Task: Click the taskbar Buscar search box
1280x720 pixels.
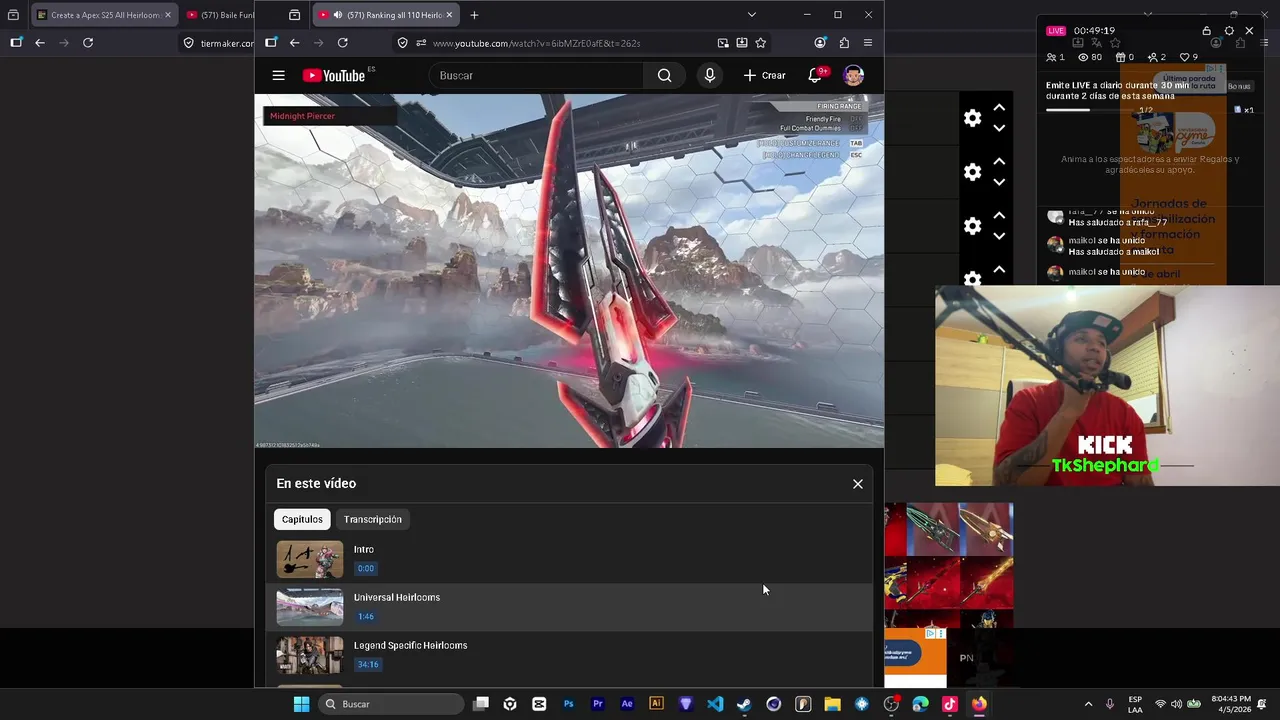Action: tap(393, 704)
